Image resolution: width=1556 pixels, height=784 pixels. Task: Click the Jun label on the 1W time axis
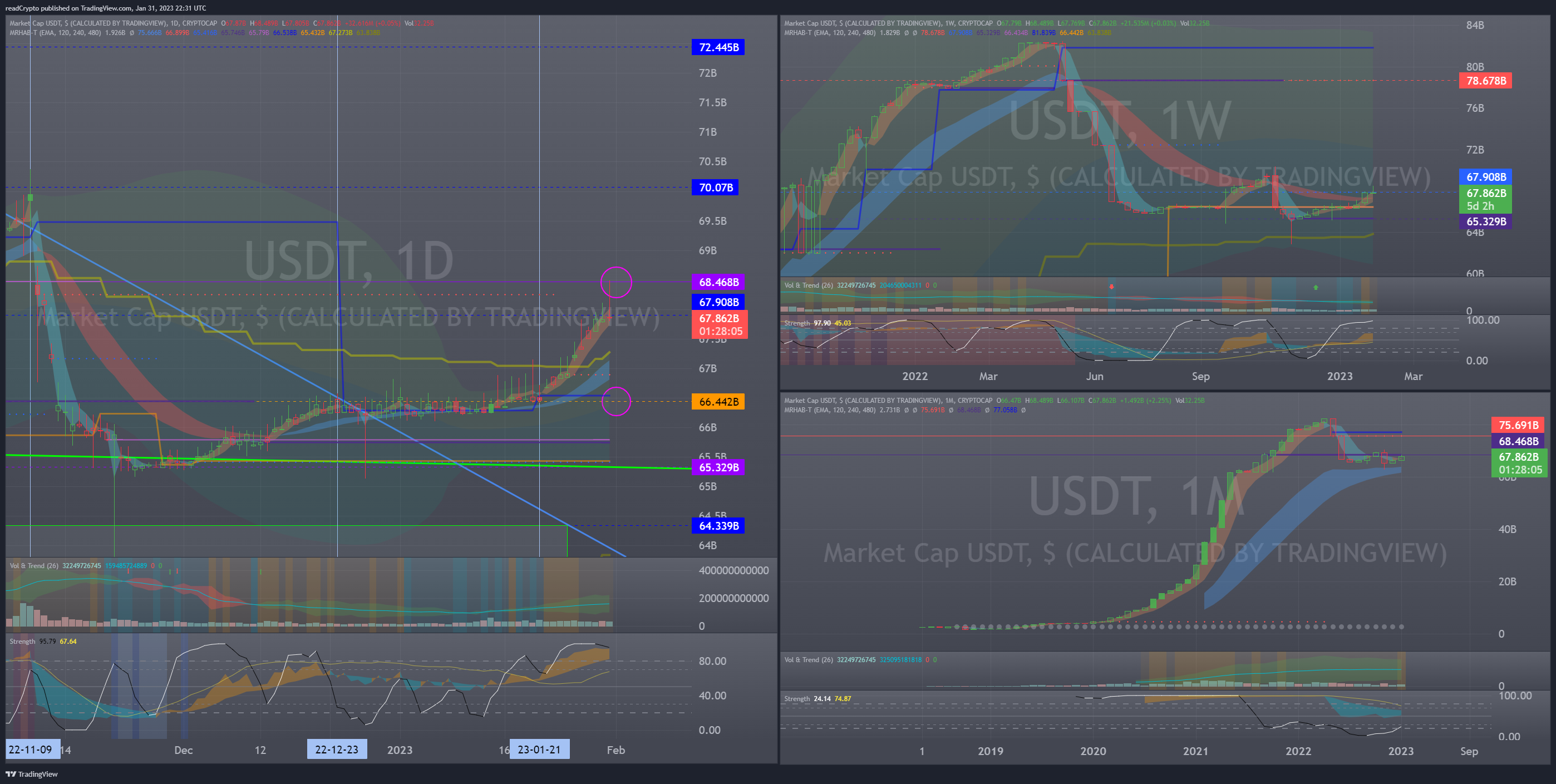click(1095, 376)
